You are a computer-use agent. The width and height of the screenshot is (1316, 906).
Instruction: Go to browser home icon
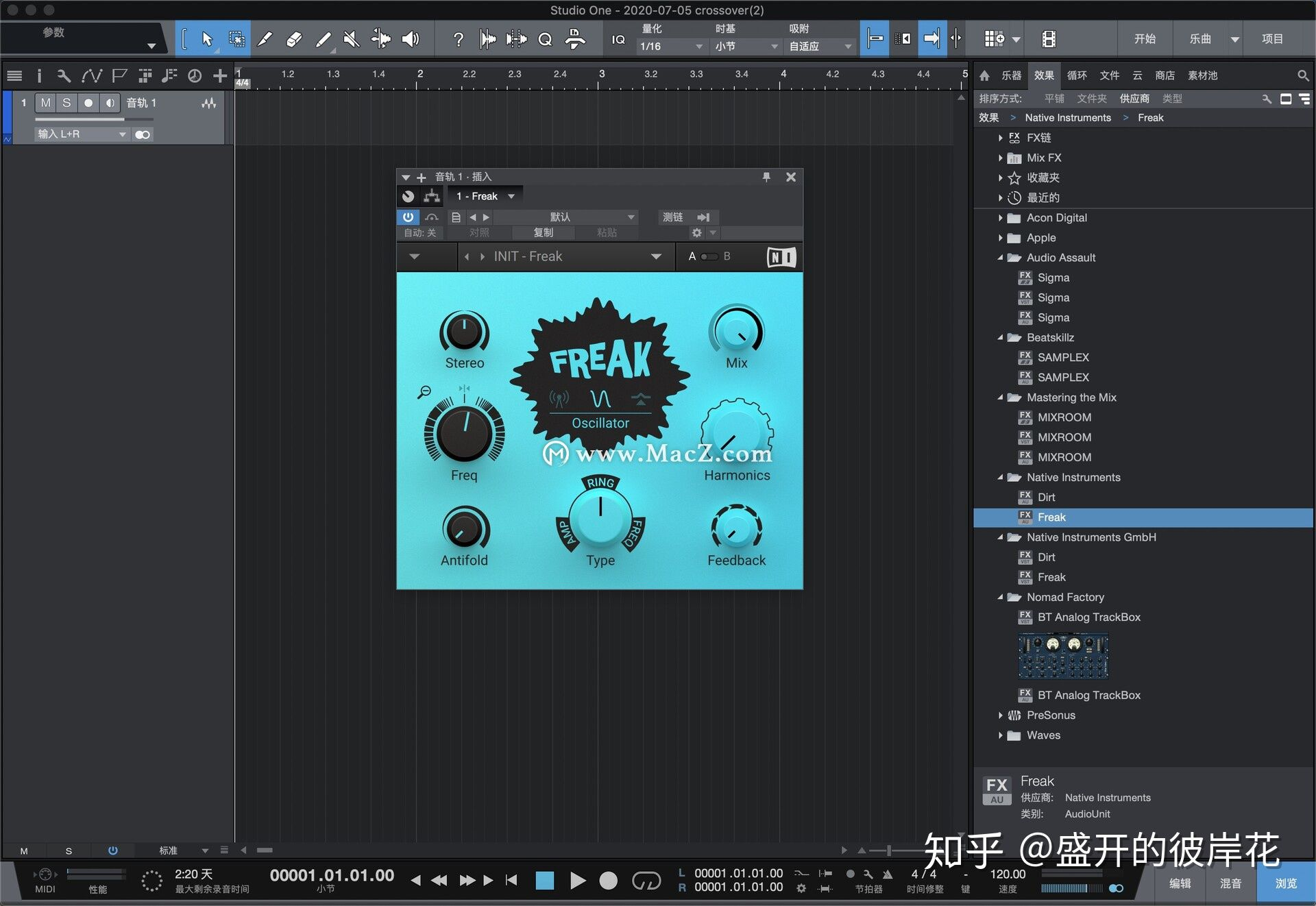point(984,75)
